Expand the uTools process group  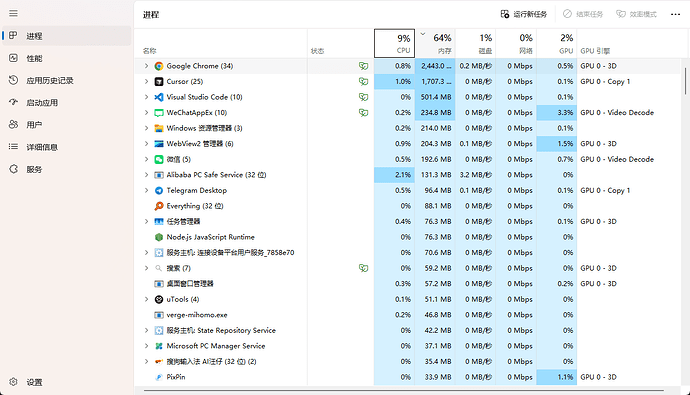coord(147,299)
